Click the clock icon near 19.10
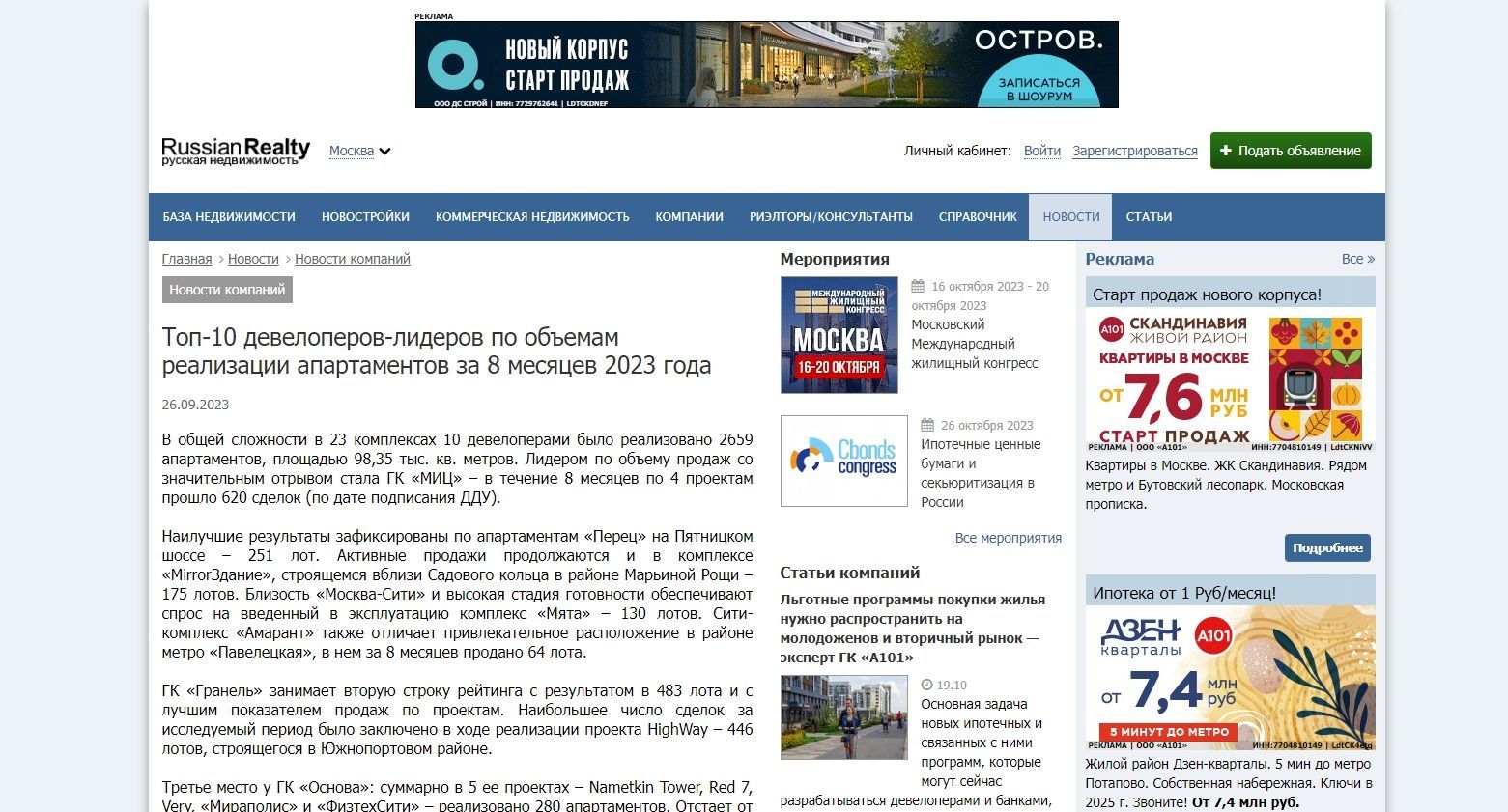This screenshot has width=1508, height=812. pyautogui.click(x=926, y=685)
